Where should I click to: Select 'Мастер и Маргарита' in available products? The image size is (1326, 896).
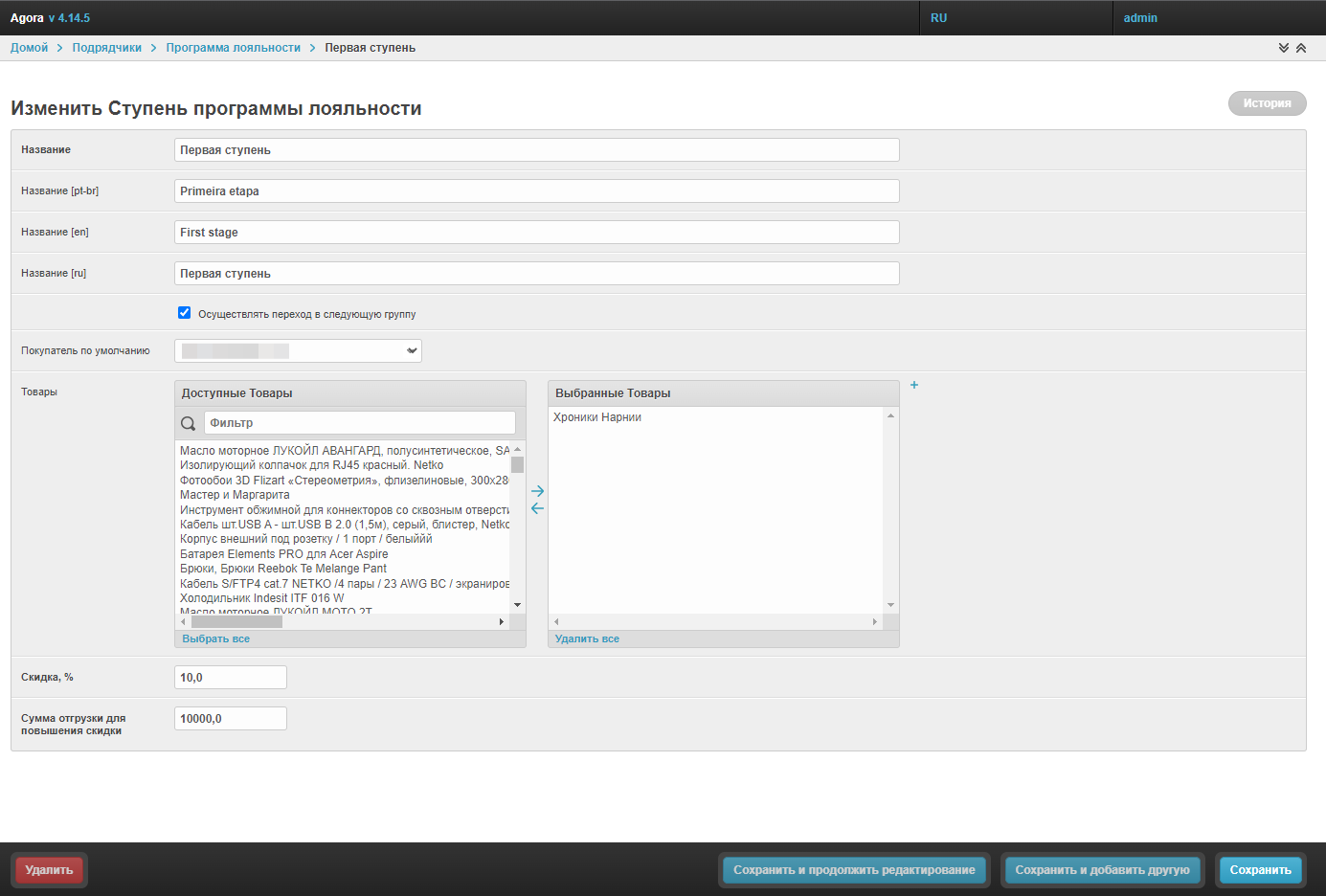click(x=235, y=495)
